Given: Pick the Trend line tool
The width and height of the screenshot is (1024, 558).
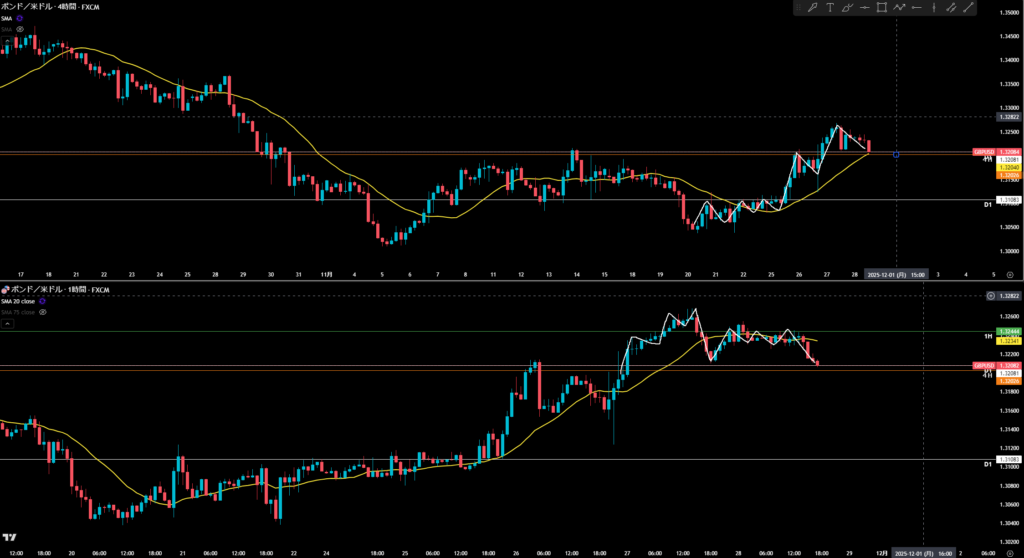Looking at the screenshot, I should (968, 8).
